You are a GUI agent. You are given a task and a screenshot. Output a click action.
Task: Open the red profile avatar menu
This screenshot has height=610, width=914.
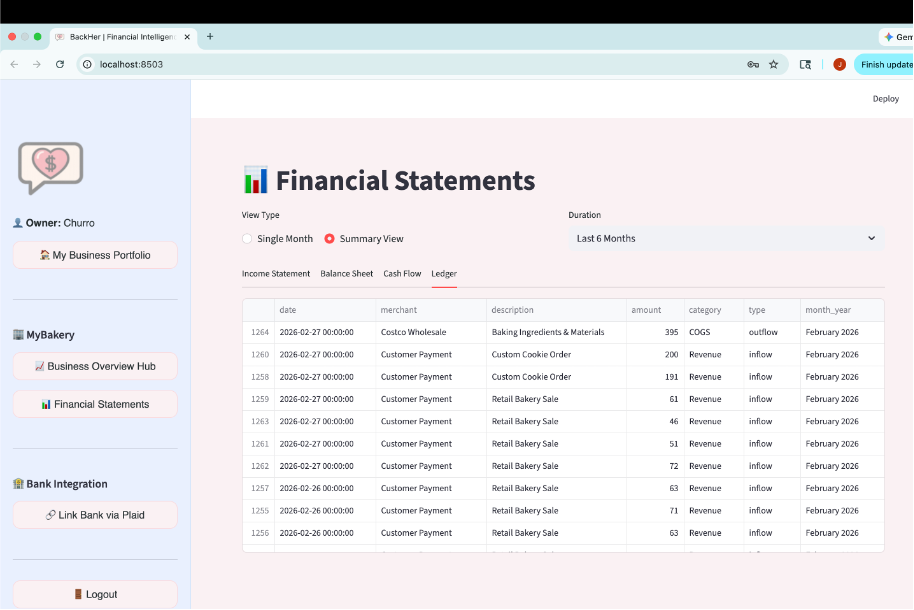[x=839, y=64]
